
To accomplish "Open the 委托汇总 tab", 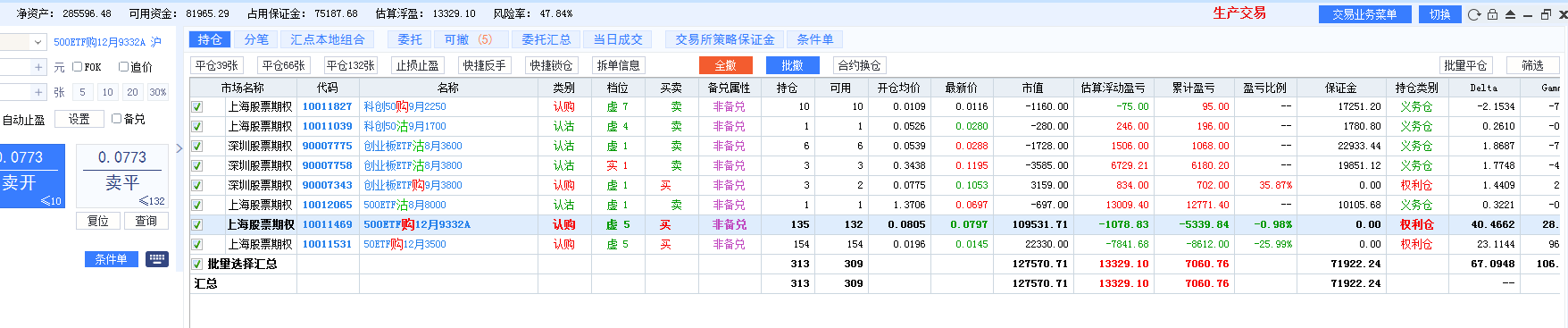I will tap(546, 39).
